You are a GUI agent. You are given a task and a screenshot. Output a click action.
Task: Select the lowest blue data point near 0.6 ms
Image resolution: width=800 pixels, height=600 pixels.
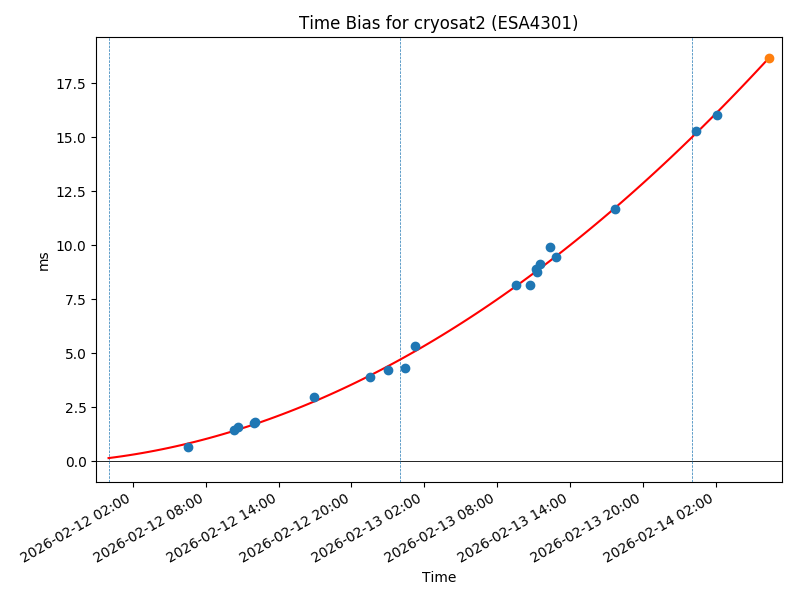coord(188,447)
